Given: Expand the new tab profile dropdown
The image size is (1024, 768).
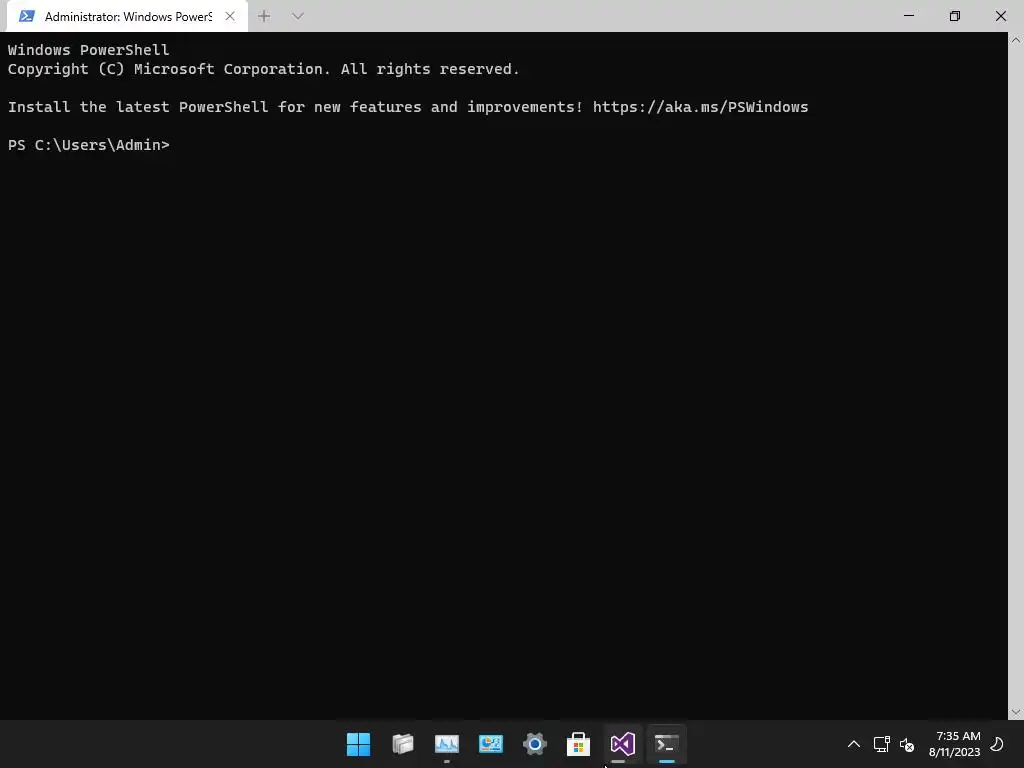Looking at the screenshot, I should point(298,16).
